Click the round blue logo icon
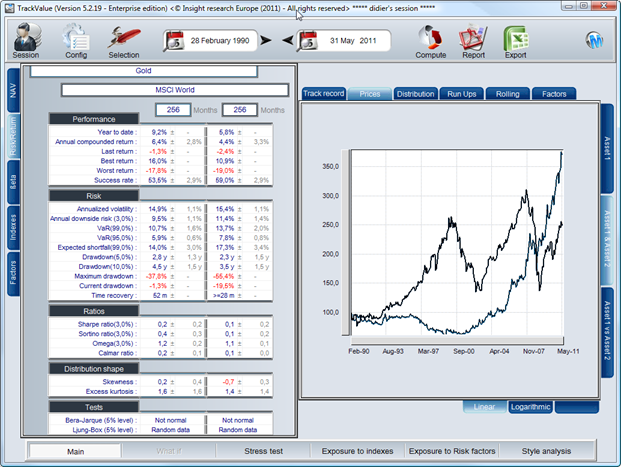 (x=594, y=40)
